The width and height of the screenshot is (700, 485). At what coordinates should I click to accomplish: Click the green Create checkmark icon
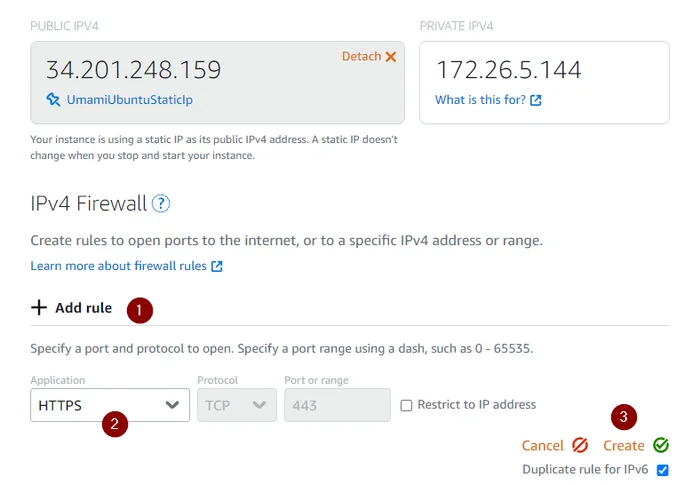661,445
